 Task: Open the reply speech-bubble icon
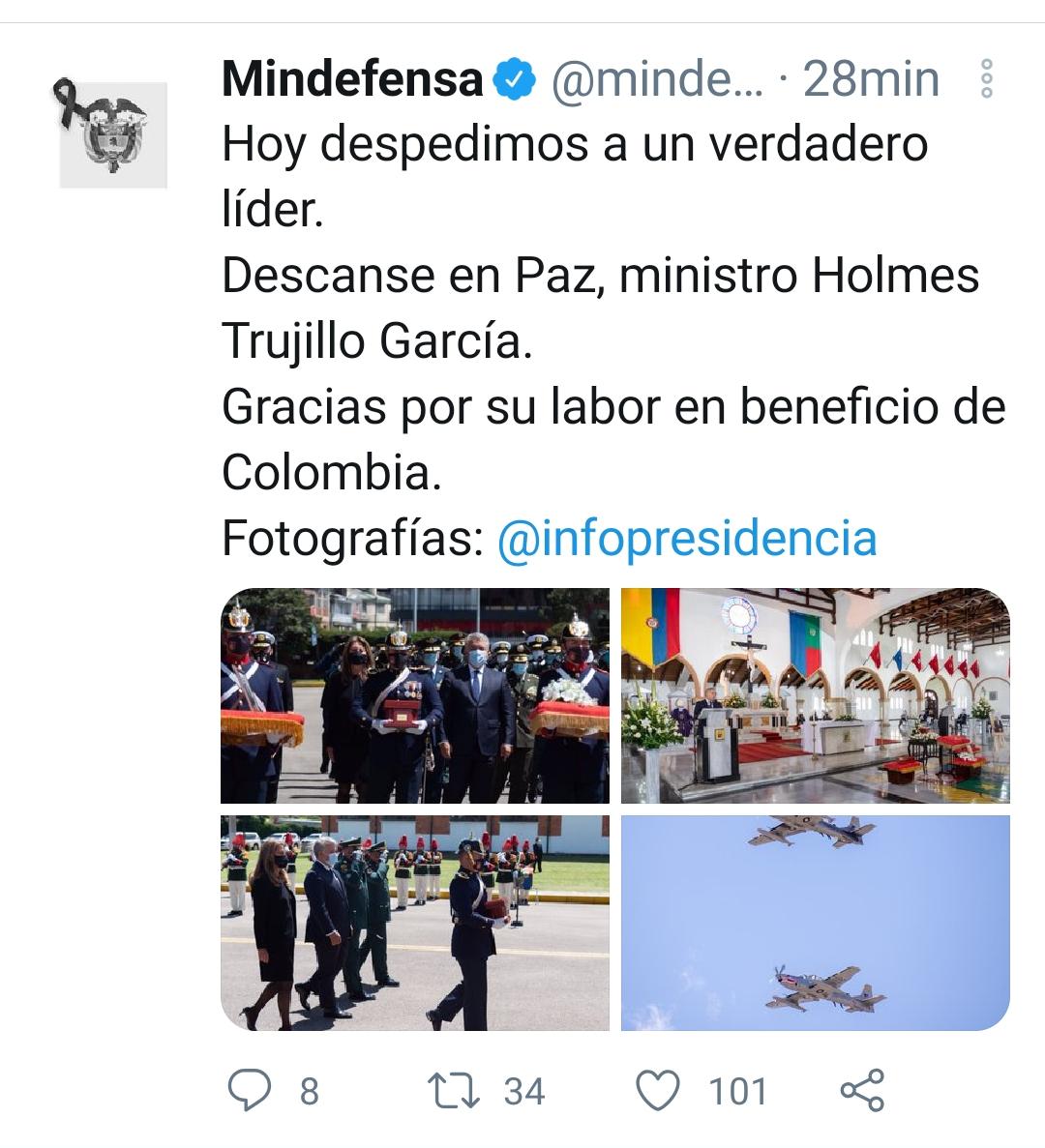tap(250, 1090)
